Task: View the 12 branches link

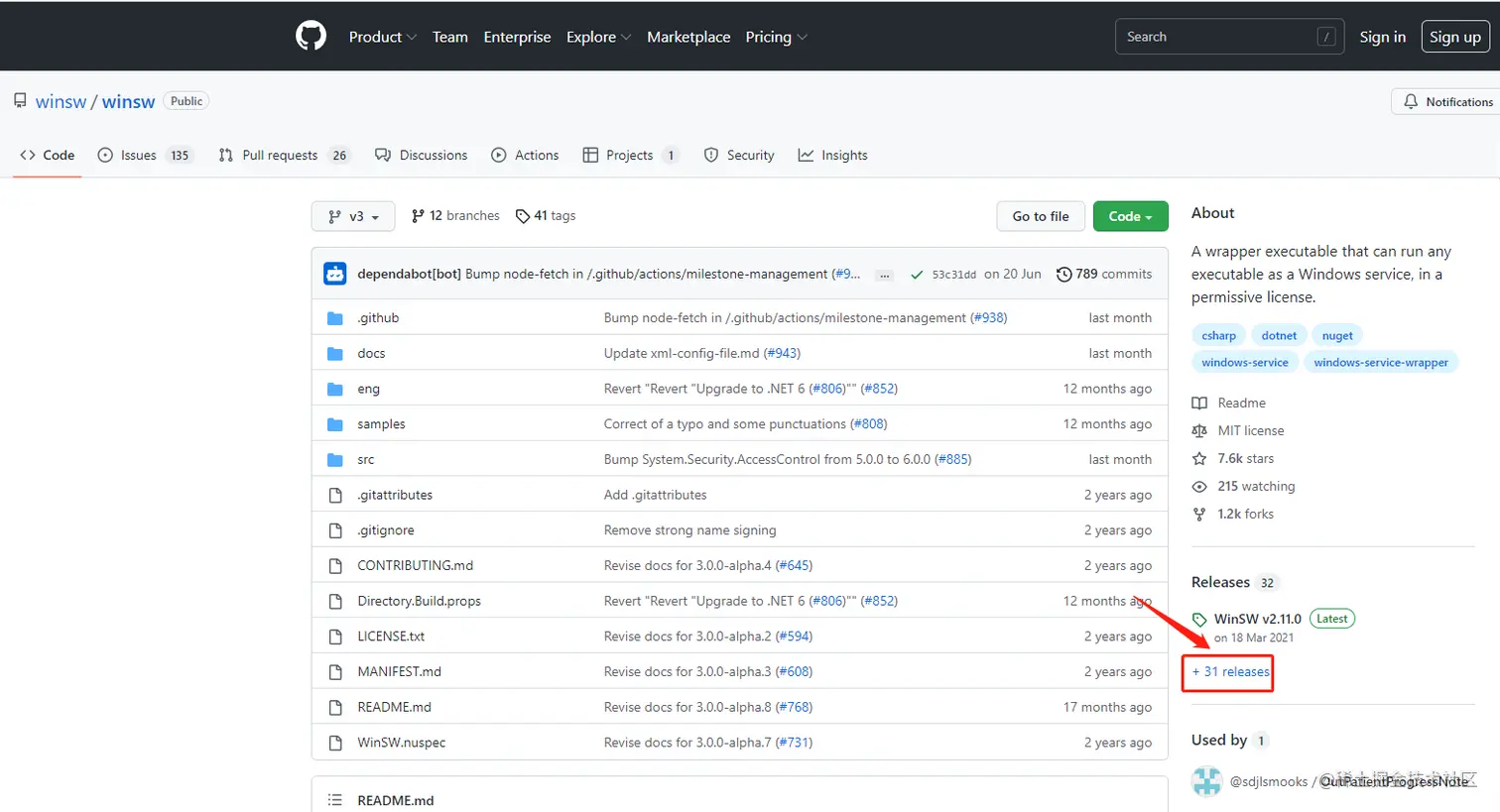Action: coord(456,215)
